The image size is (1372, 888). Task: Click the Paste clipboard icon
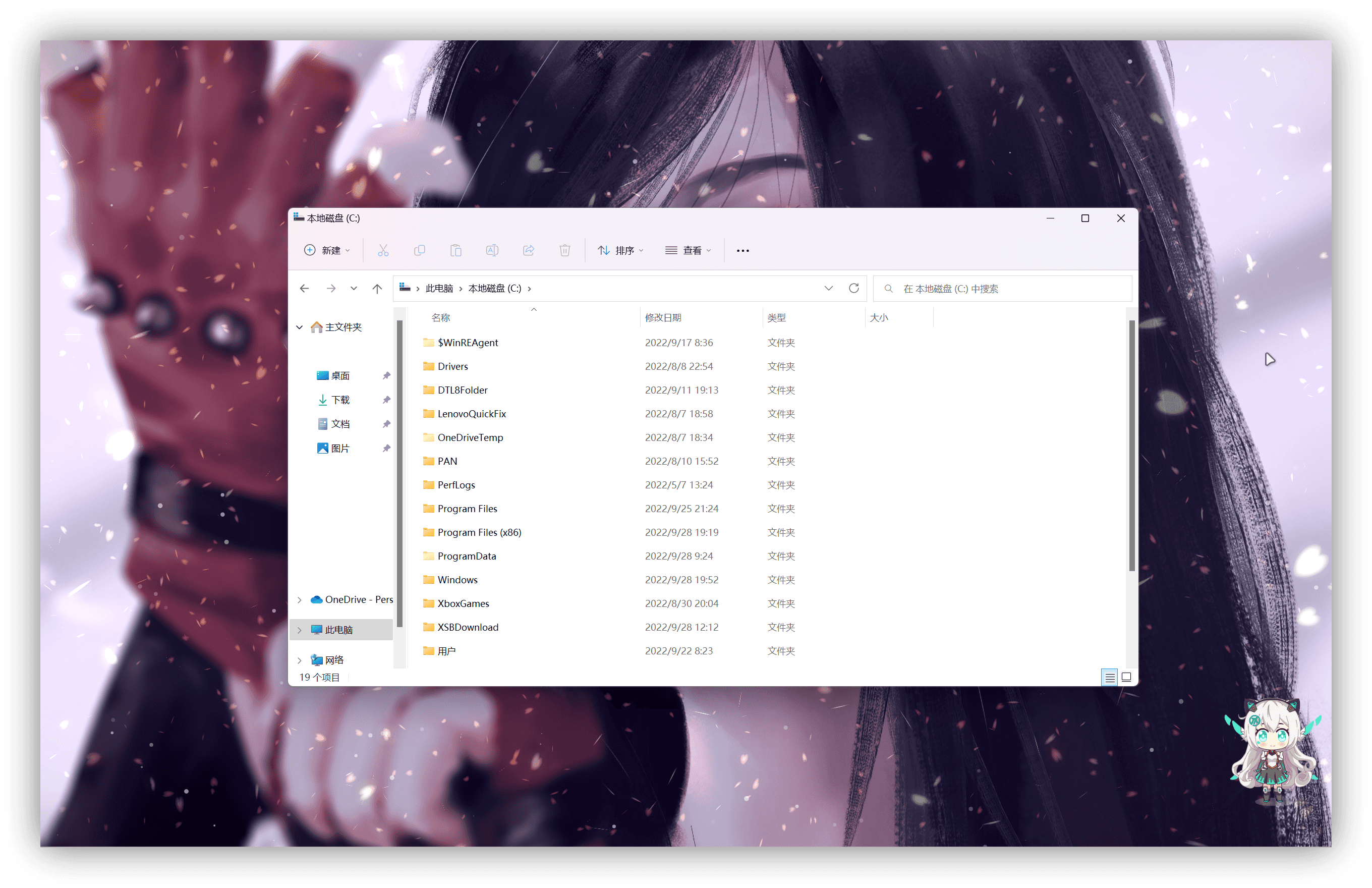[x=456, y=250]
